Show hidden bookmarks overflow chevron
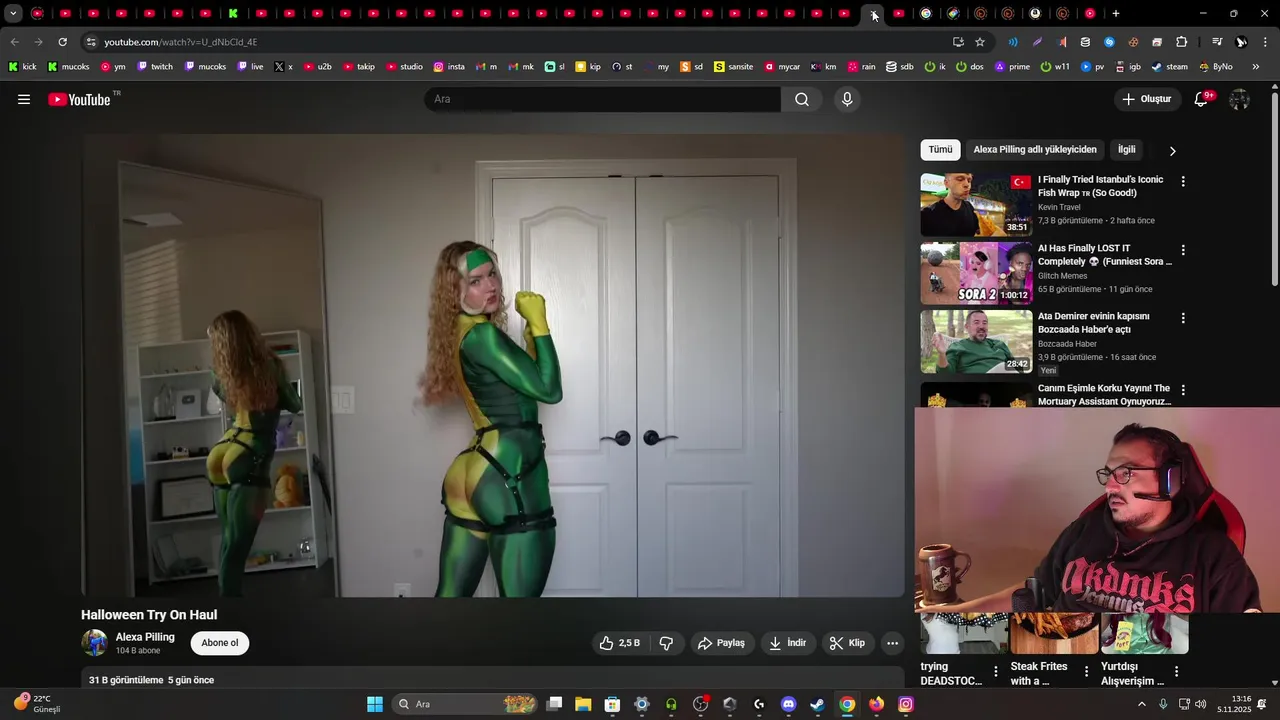This screenshot has height=720, width=1280. 1256,67
